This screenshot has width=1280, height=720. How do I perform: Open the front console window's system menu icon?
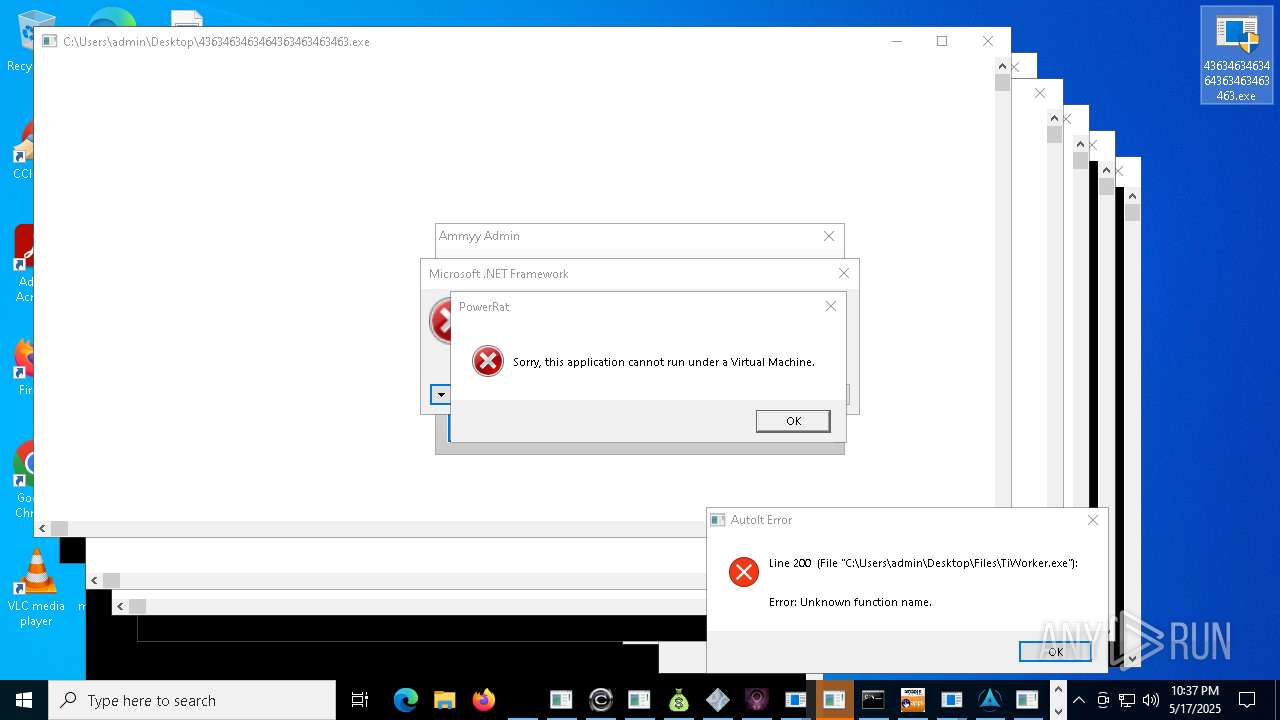pyautogui.click(x=49, y=41)
